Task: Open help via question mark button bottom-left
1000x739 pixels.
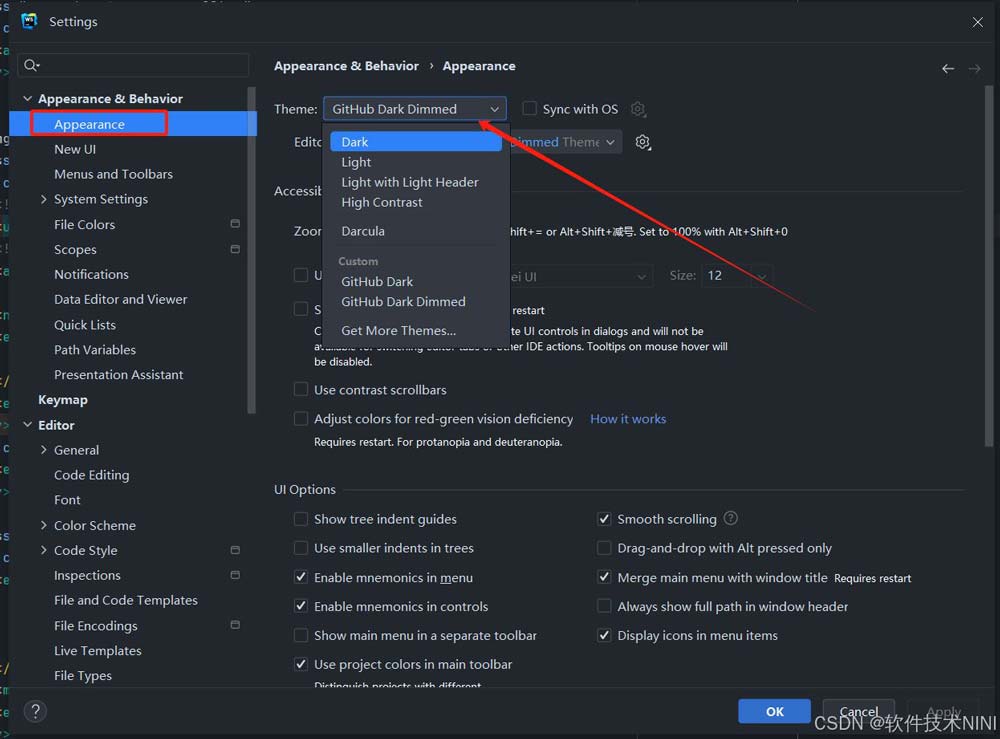Action: click(35, 711)
